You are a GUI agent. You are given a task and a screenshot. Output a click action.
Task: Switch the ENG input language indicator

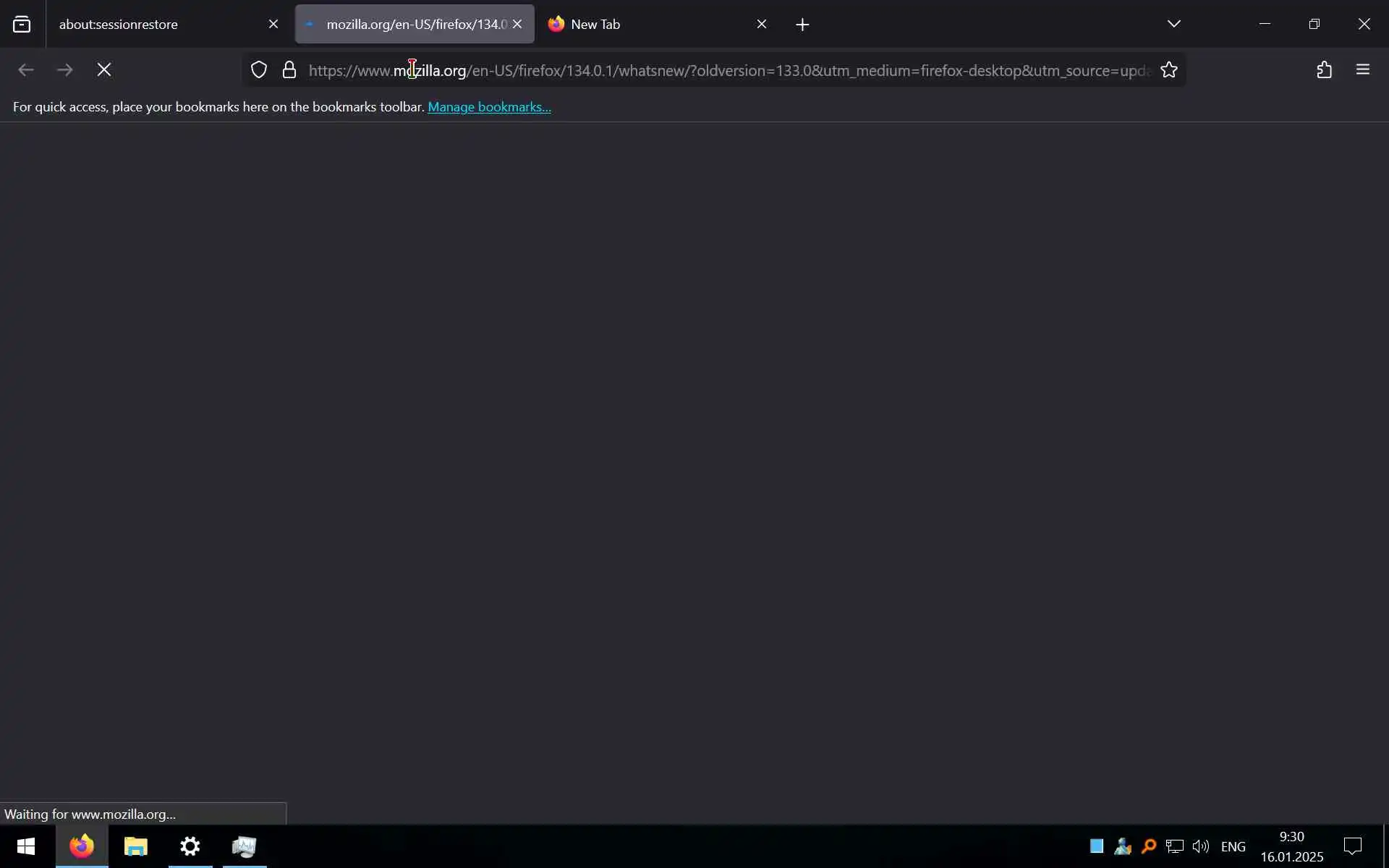click(x=1233, y=846)
